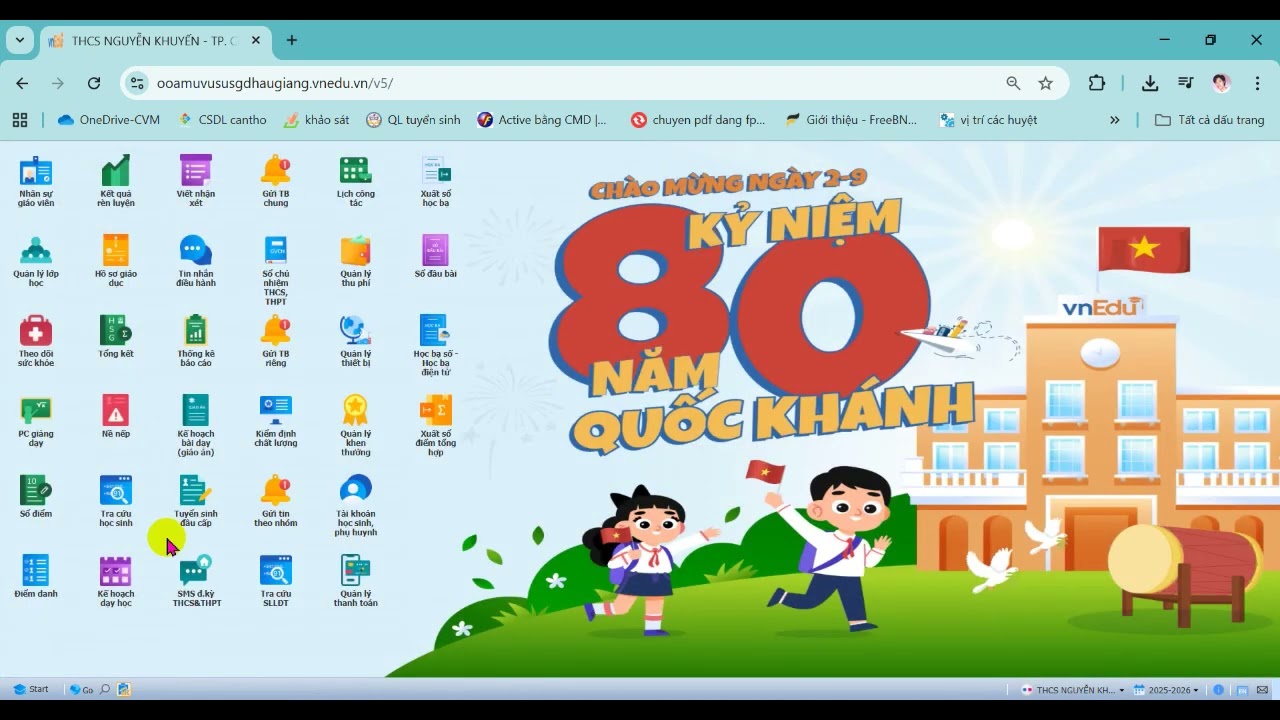Open PC giảng dạy icon
Image resolution: width=1280 pixels, height=720 pixels.
click(36, 421)
